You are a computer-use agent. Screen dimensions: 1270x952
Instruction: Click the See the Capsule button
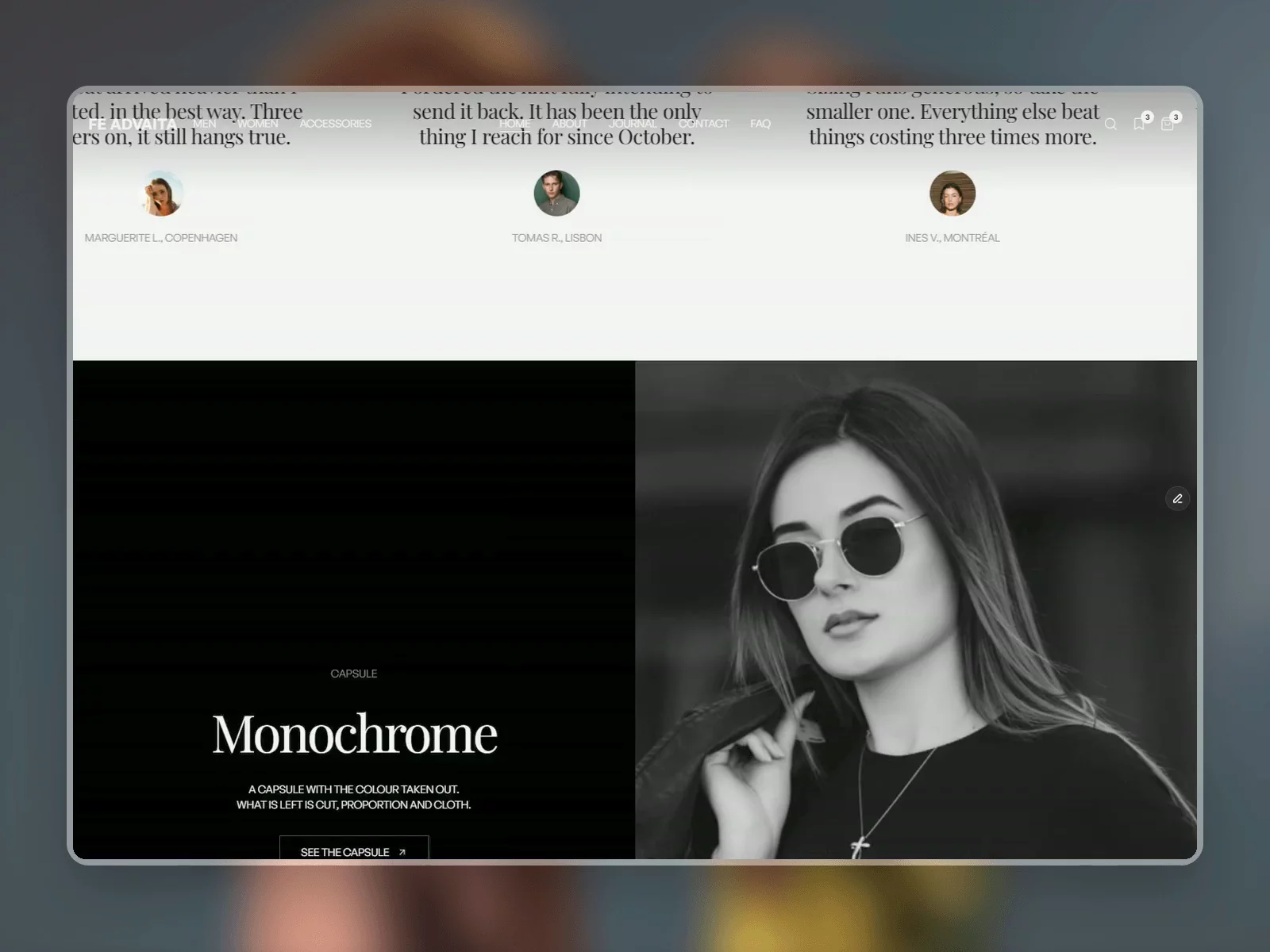coord(354,847)
